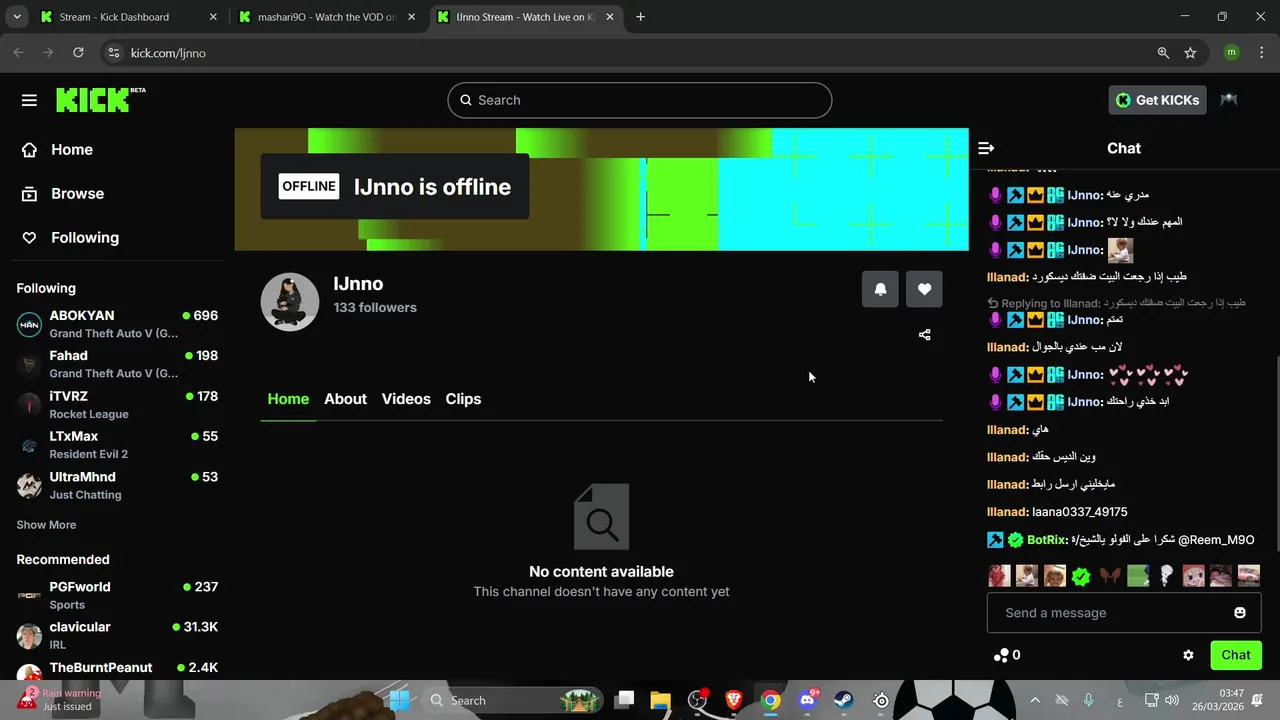Image resolution: width=1280 pixels, height=720 pixels.
Task: Show hidden system tray icons chevron
Action: [1035, 700]
